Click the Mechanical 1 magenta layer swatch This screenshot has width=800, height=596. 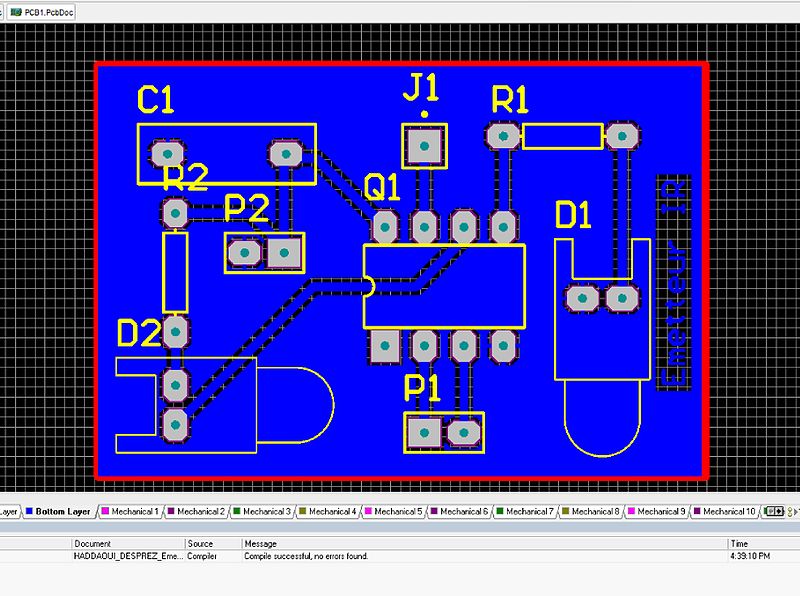click(105, 511)
